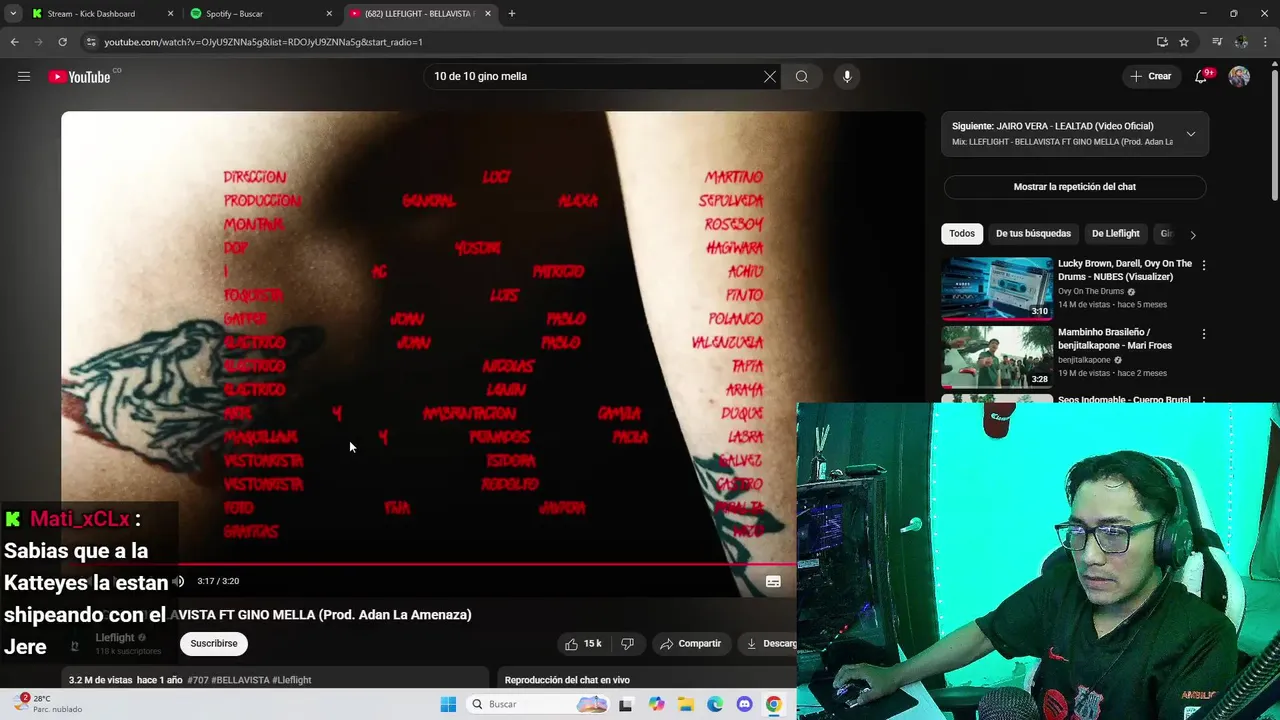
Task: Open Ovy On The Drums channel
Action: [x=1091, y=292]
